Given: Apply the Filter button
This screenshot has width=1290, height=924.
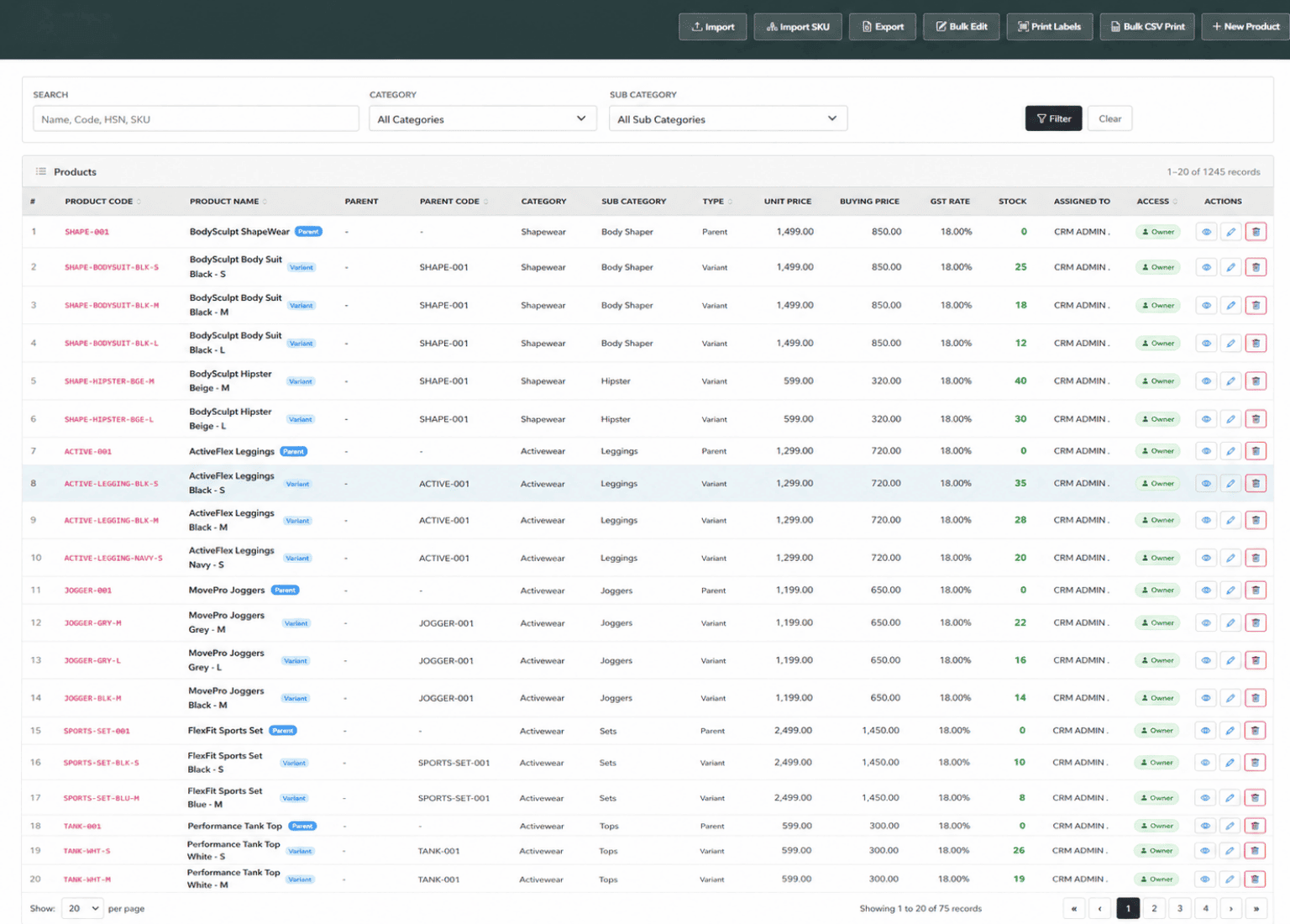Looking at the screenshot, I should coord(1054,118).
